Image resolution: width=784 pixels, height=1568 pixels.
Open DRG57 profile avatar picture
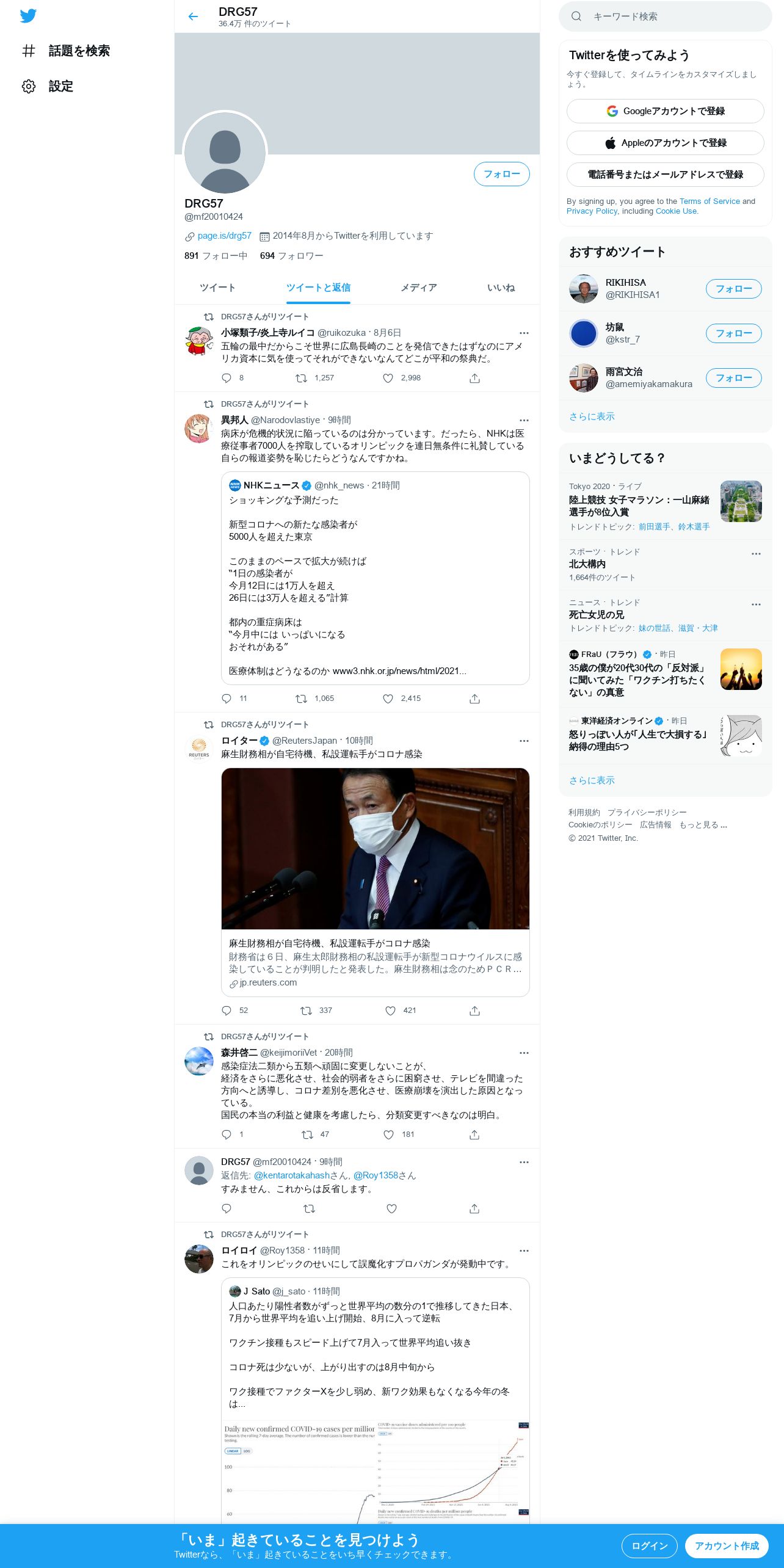[x=225, y=153]
